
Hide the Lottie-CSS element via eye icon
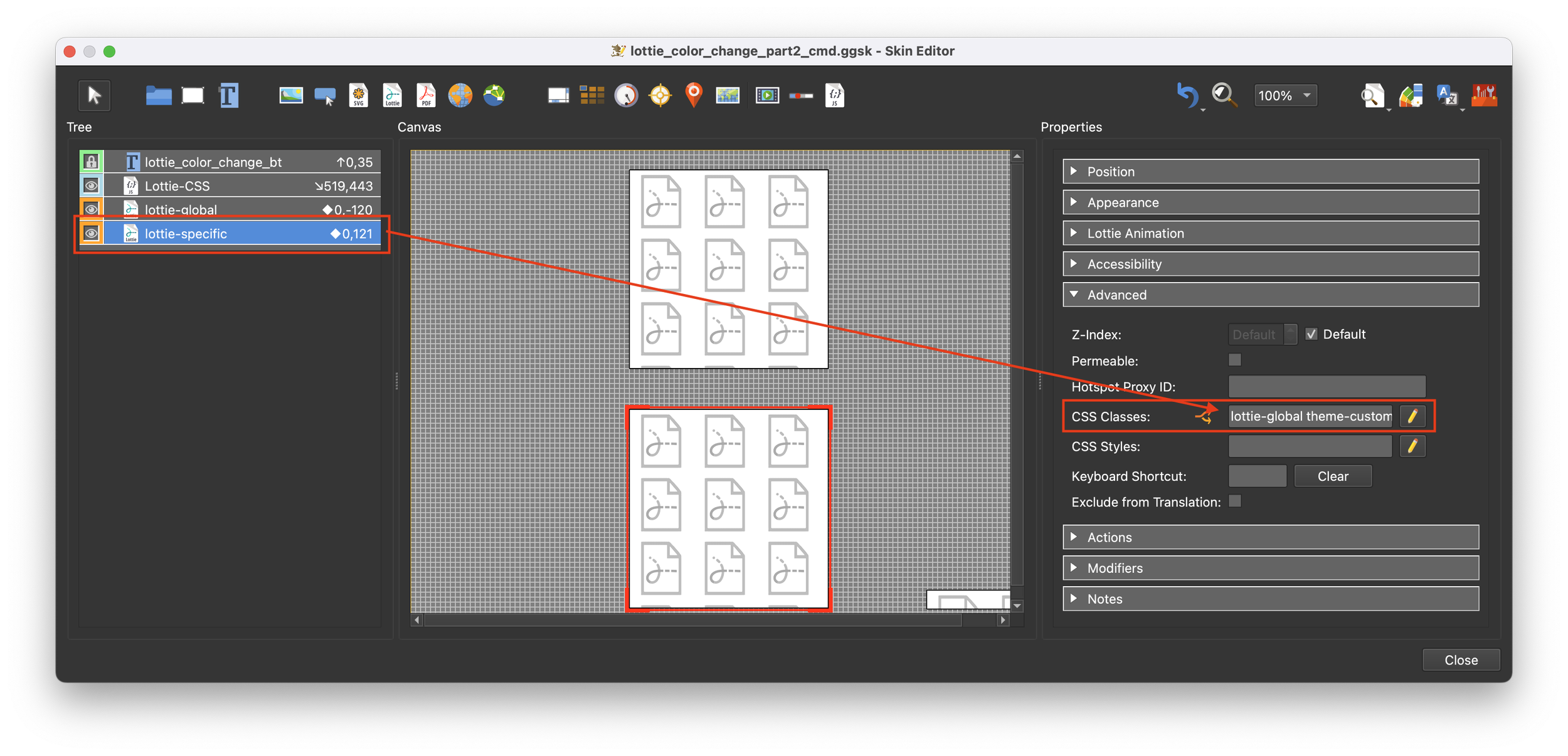(x=92, y=186)
